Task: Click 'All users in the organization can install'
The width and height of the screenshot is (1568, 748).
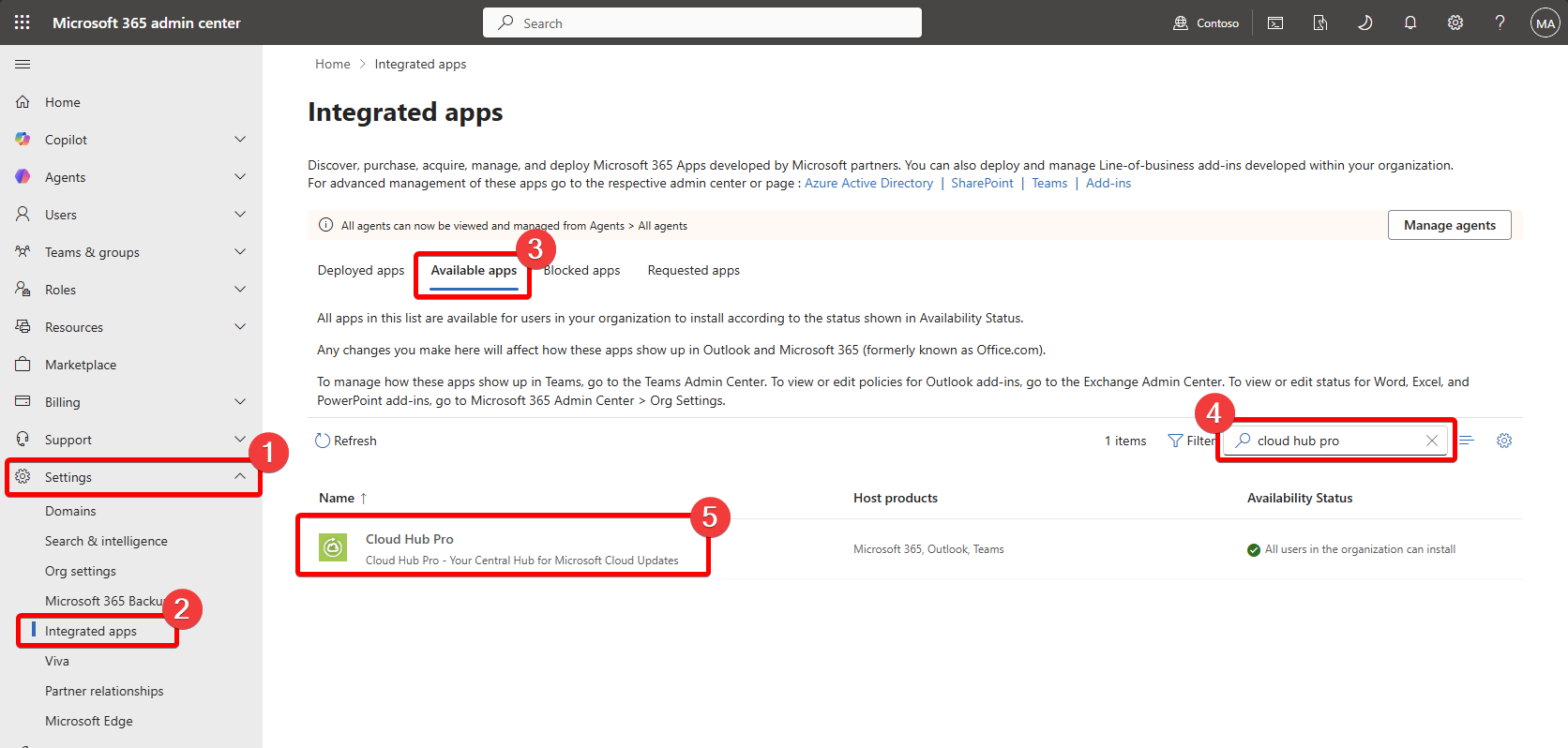Action: pyautogui.click(x=1360, y=549)
